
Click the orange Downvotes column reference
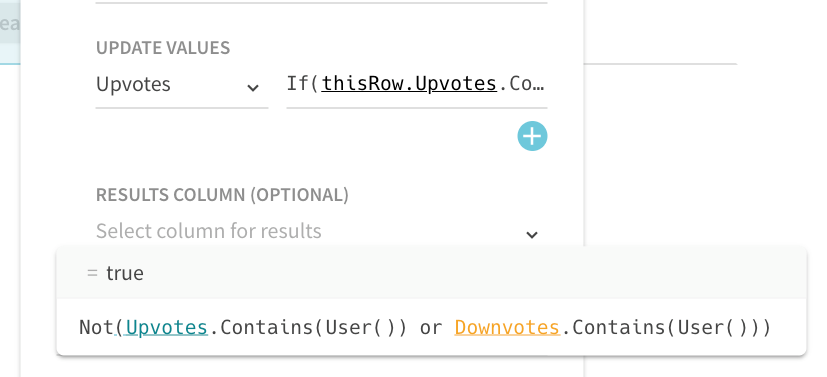(x=507, y=327)
